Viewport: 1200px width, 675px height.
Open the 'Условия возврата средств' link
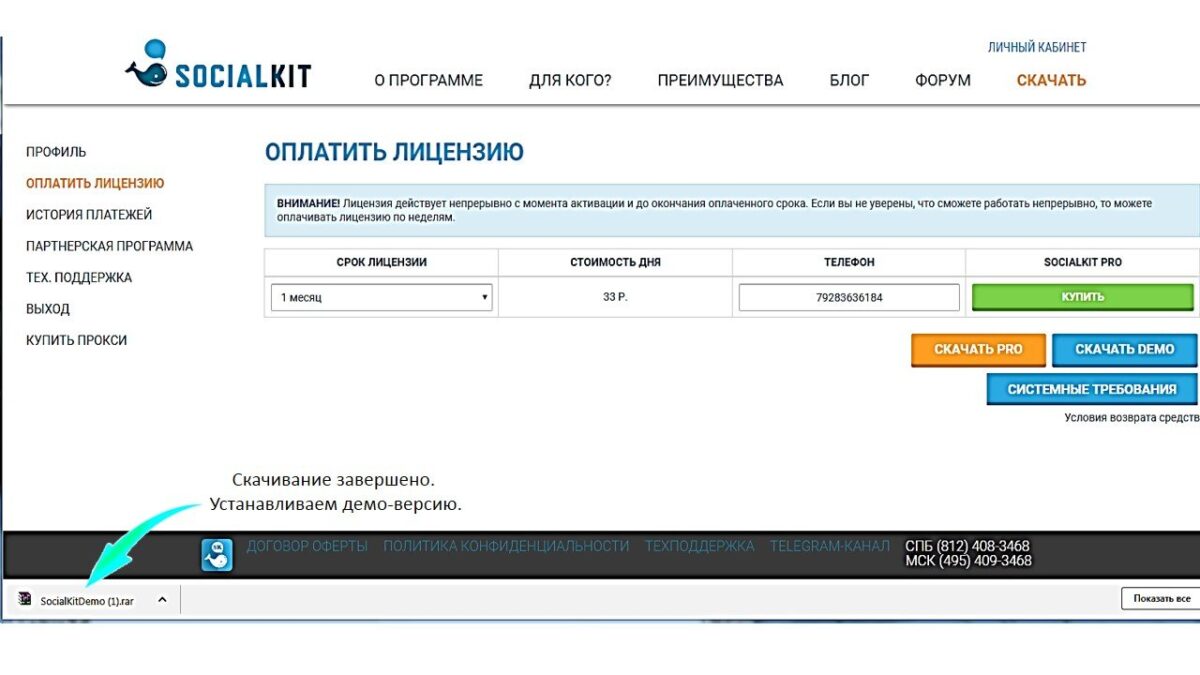[1131, 418]
